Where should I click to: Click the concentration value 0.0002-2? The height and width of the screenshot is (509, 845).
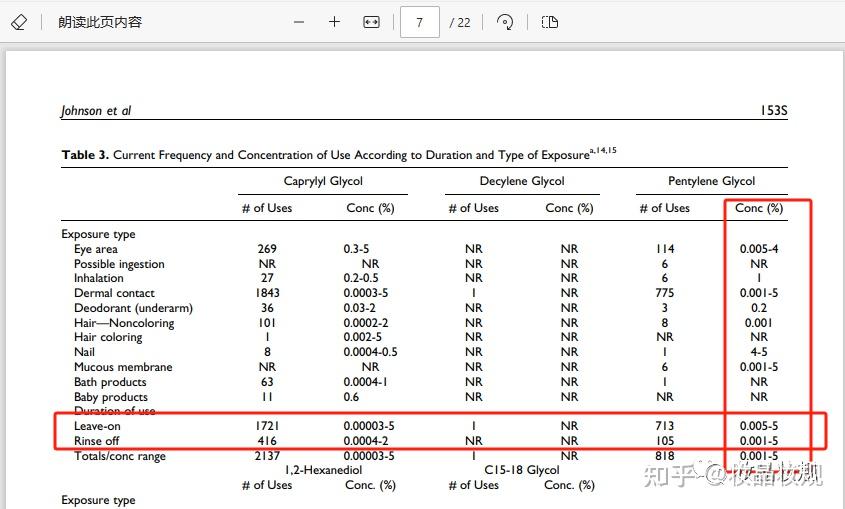pyautogui.click(x=365, y=323)
